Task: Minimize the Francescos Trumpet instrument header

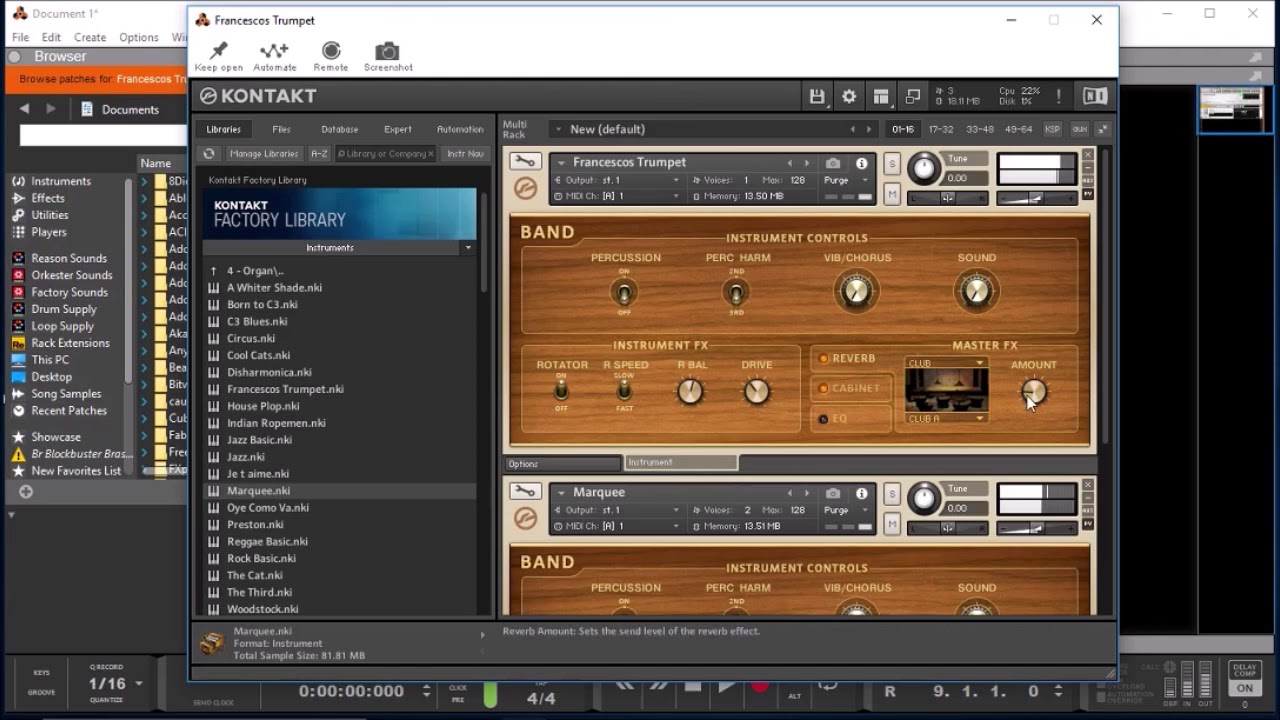Action: coord(1088,168)
